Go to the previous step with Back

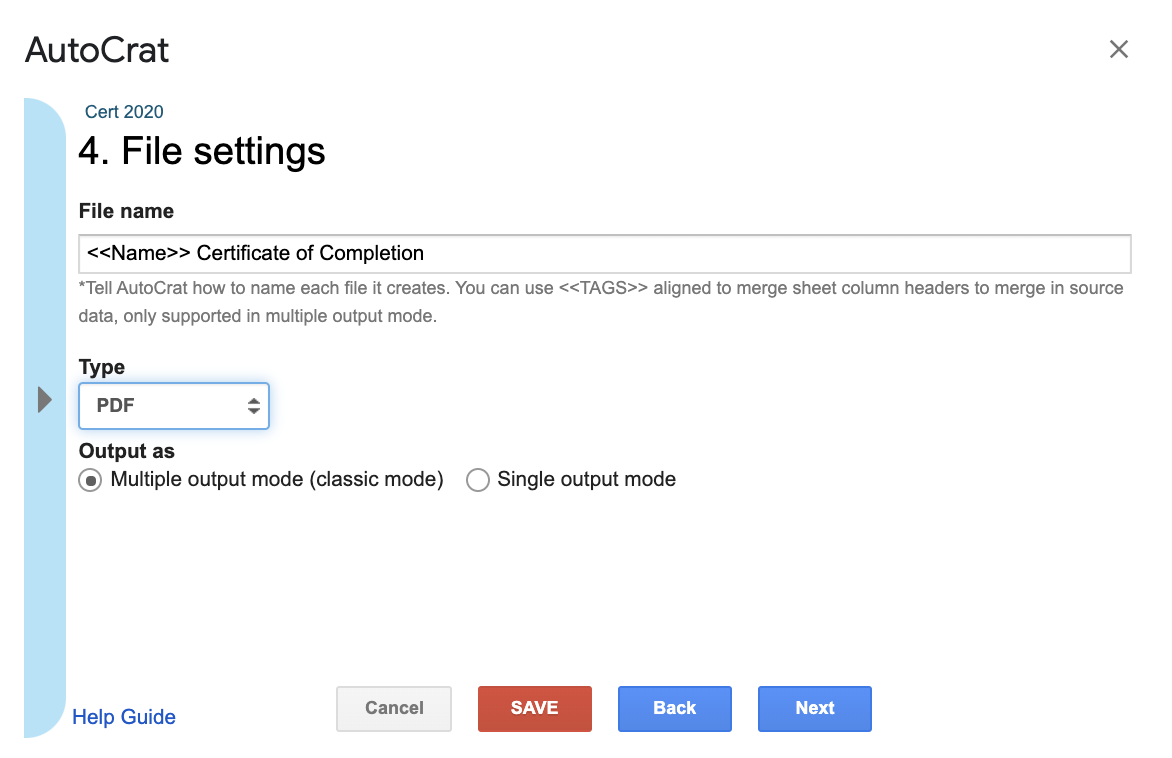(674, 709)
